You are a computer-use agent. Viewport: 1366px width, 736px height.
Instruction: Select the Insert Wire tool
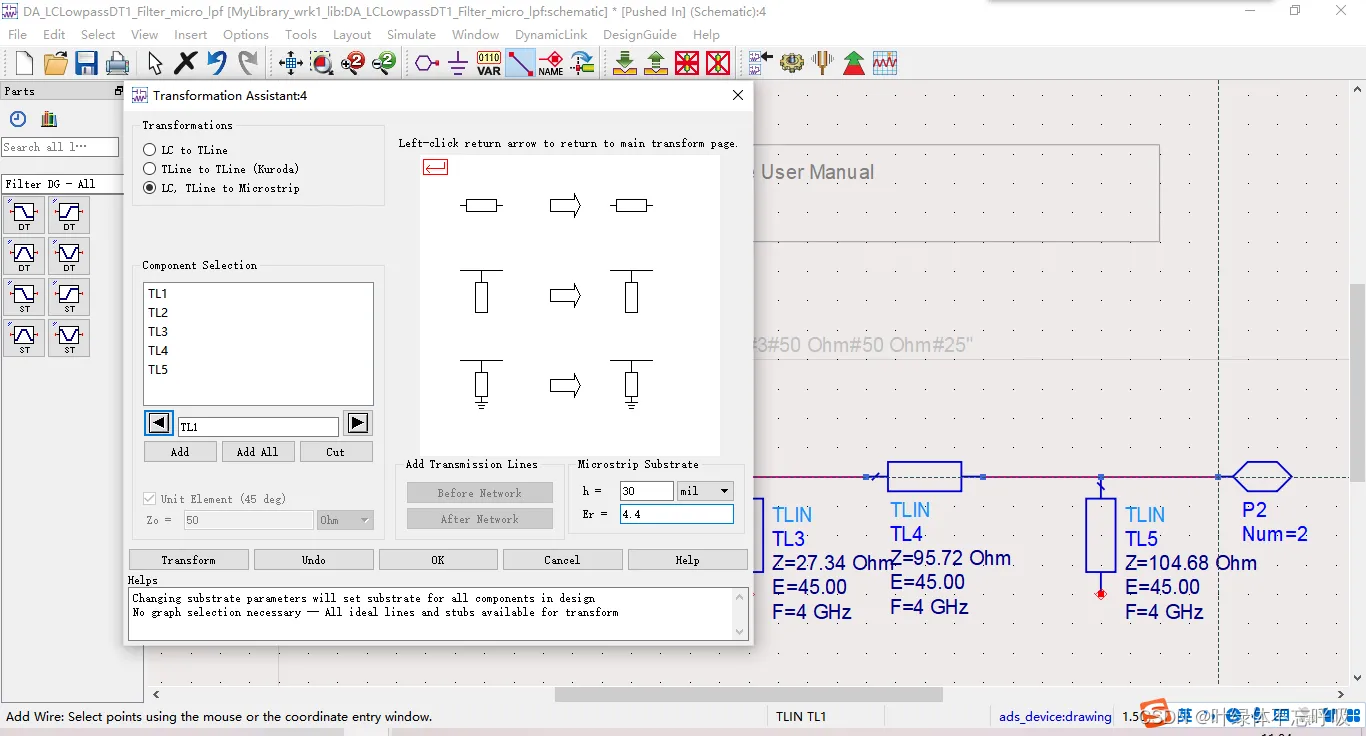pyautogui.click(x=520, y=64)
